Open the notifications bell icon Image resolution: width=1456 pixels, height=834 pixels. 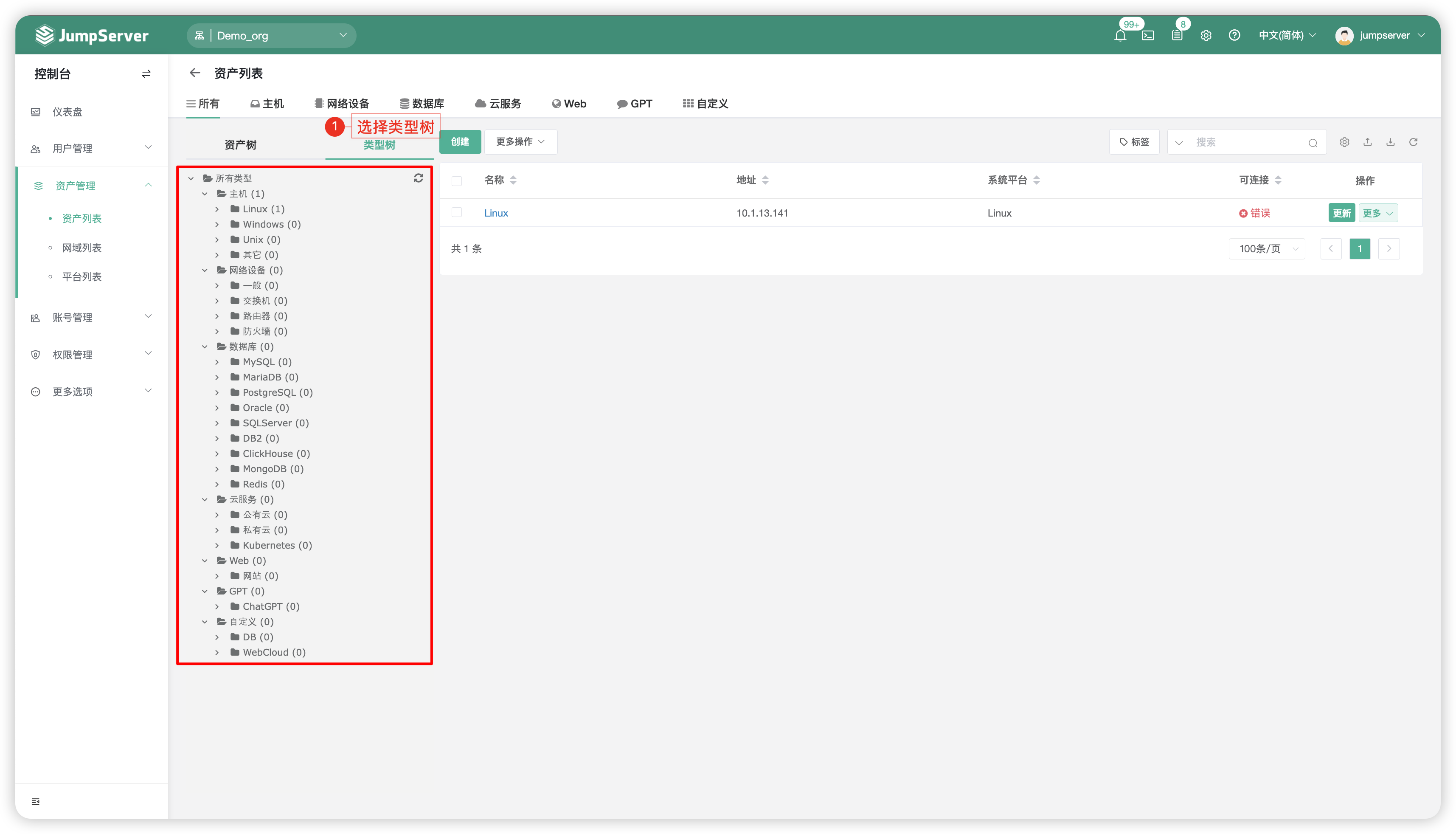point(1120,36)
